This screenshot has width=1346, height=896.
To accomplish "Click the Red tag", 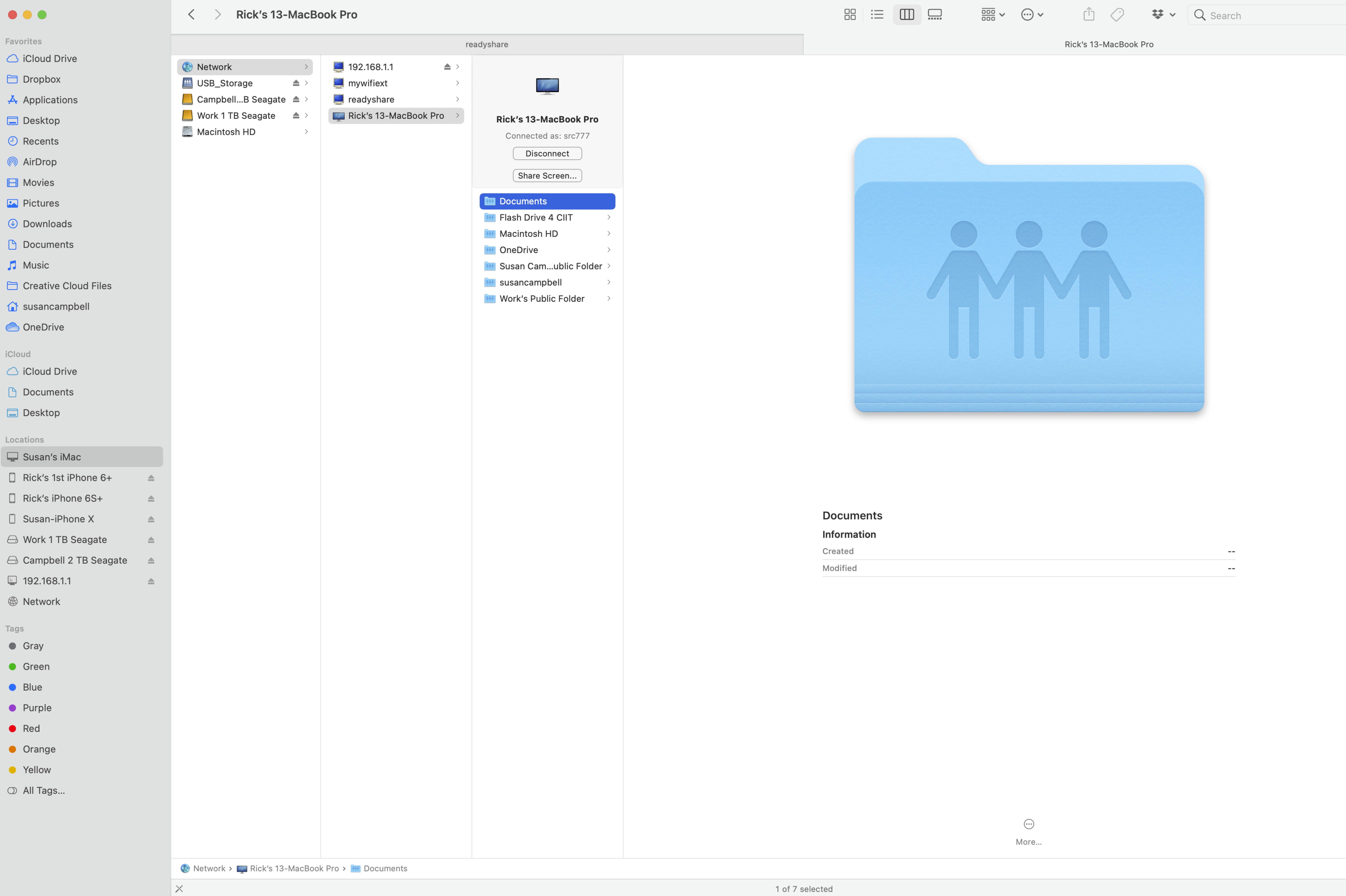I will pos(31,729).
